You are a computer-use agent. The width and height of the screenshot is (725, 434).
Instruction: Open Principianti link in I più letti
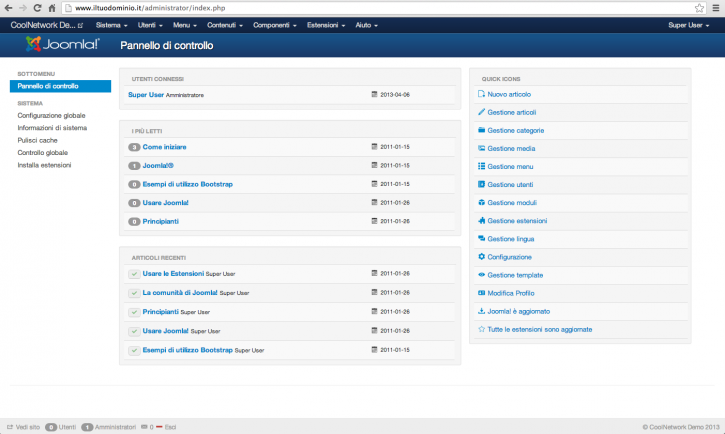[x=160, y=221]
